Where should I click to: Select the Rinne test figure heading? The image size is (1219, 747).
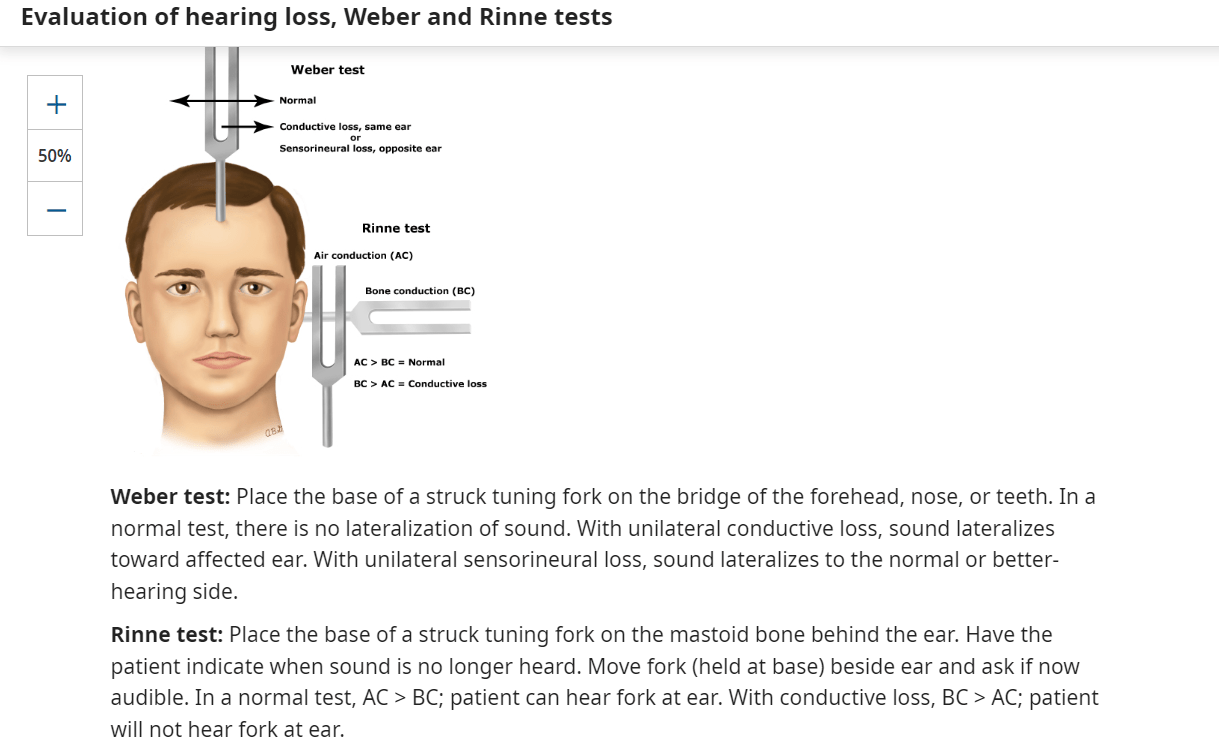click(396, 228)
